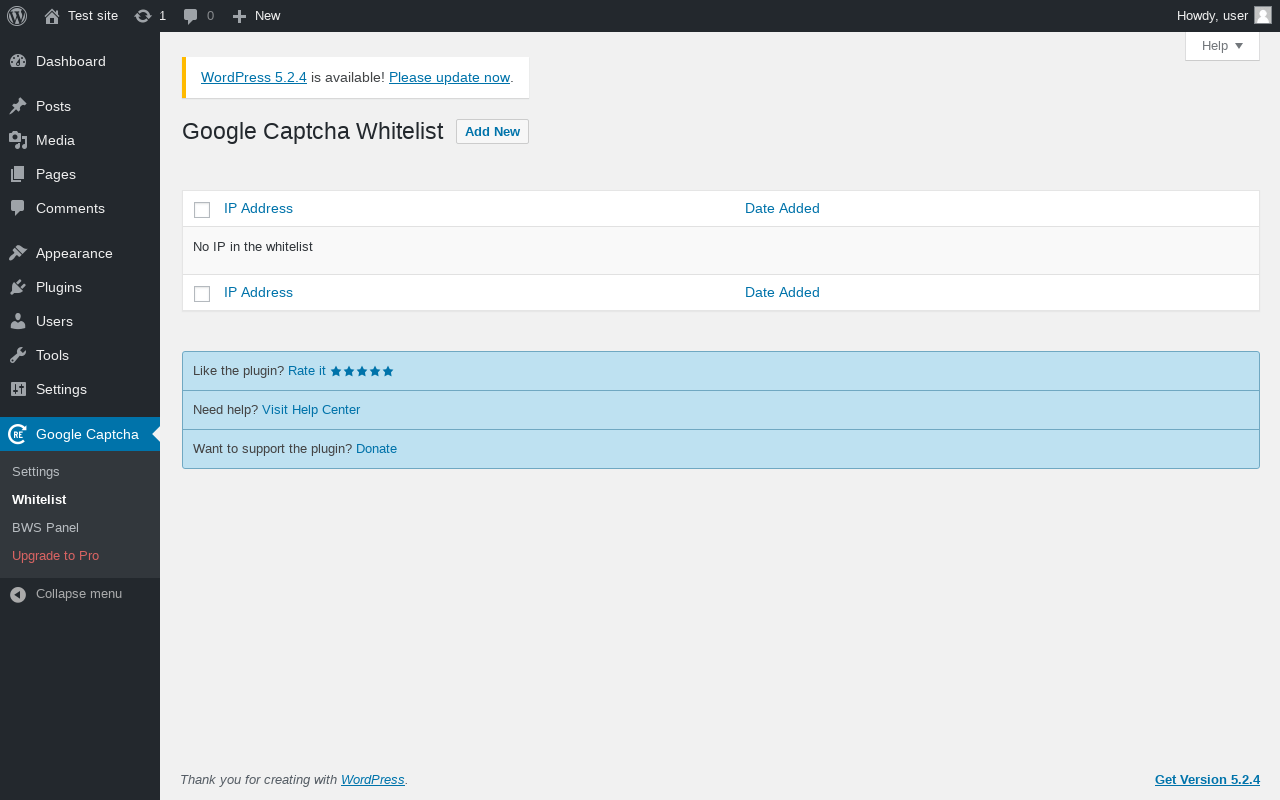Open the WordPress link in footer
This screenshot has width=1280, height=800.
pyautogui.click(x=373, y=779)
